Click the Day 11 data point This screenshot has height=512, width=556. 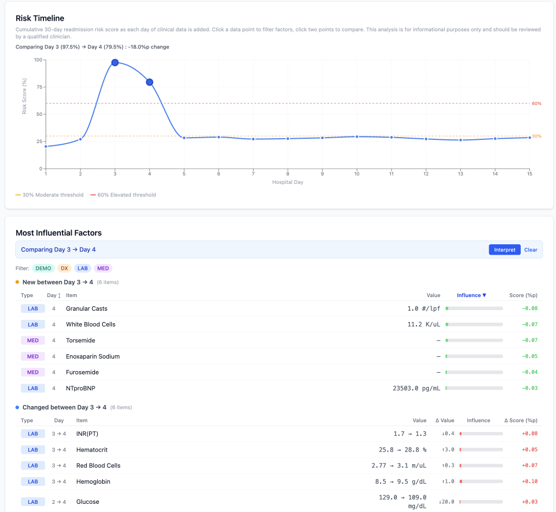391,137
